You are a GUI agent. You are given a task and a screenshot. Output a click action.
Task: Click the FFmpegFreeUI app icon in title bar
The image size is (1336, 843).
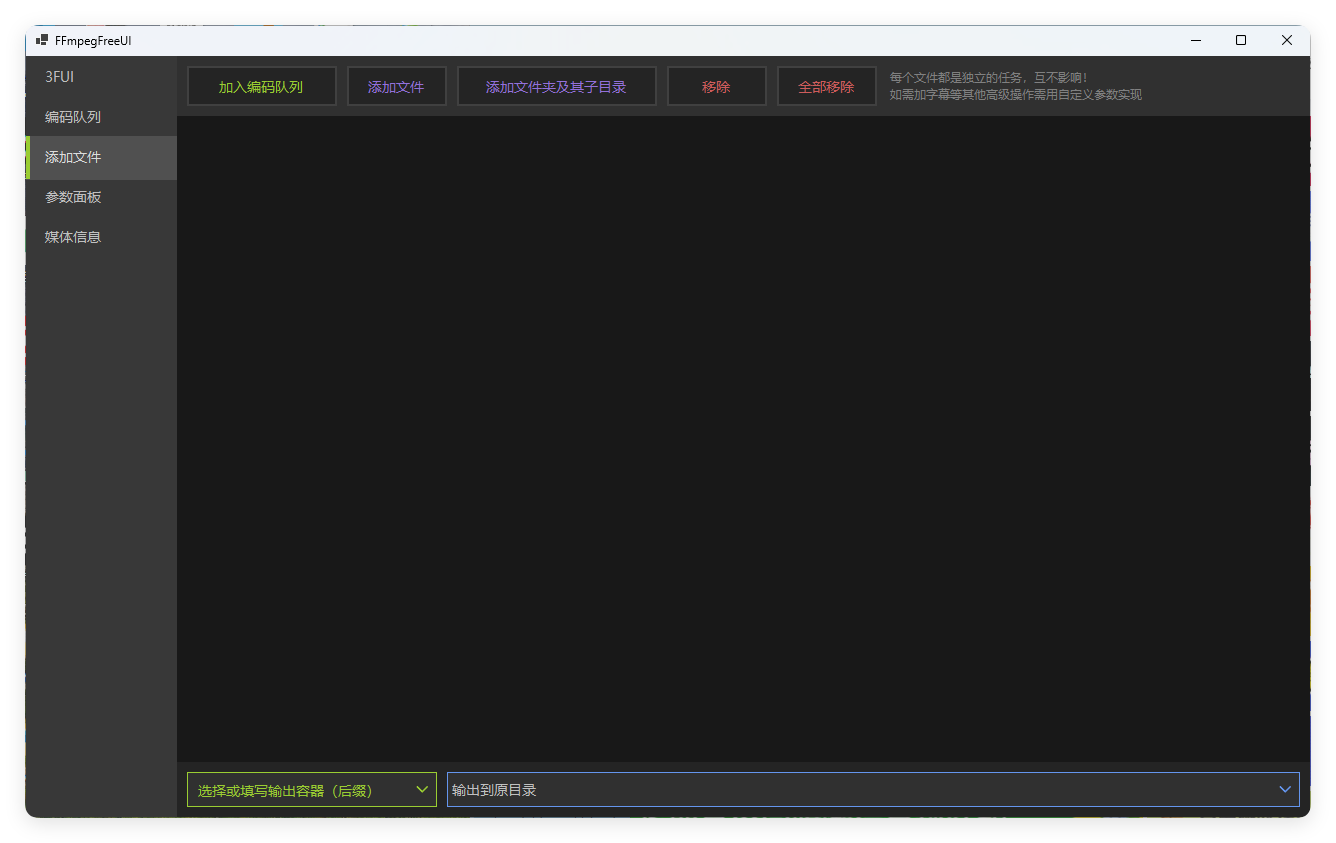41,40
